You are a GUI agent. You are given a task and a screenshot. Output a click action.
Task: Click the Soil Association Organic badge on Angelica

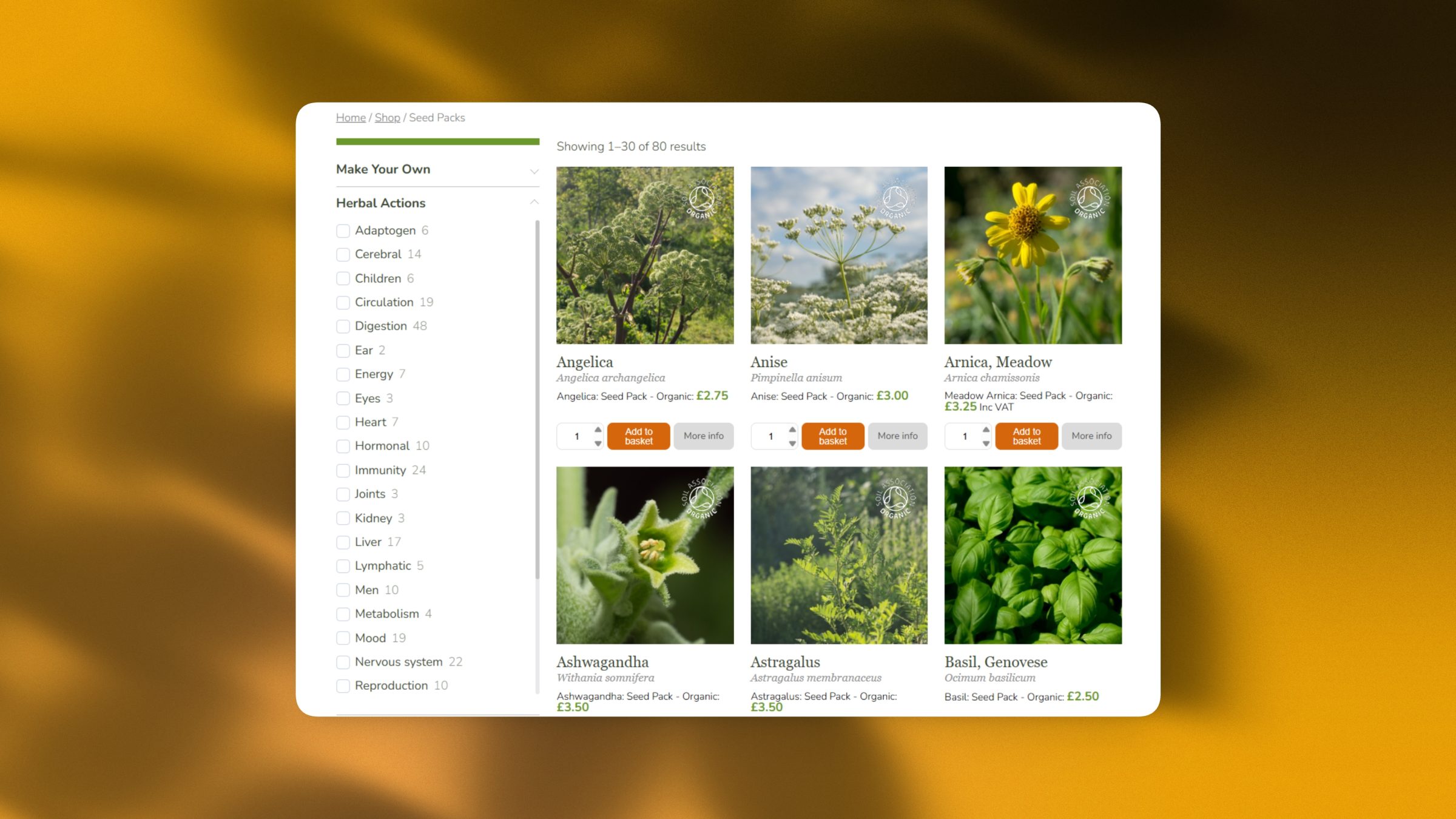click(701, 200)
